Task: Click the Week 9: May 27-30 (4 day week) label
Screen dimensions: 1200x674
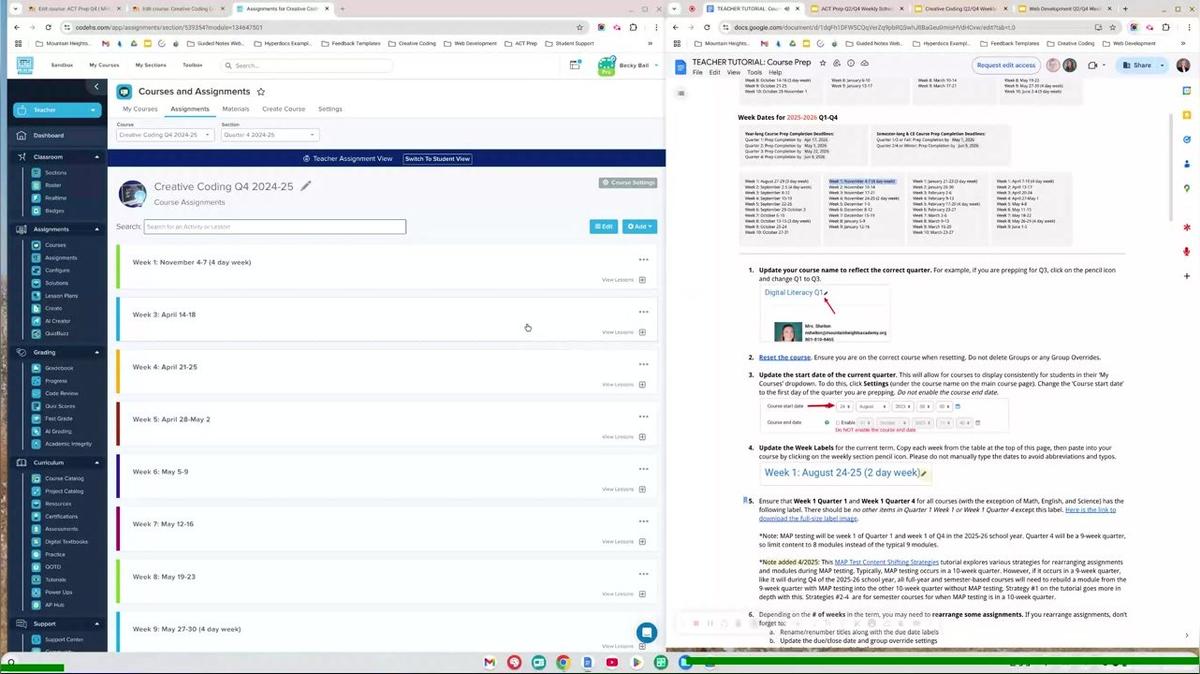Action: pyautogui.click(x=187, y=629)
